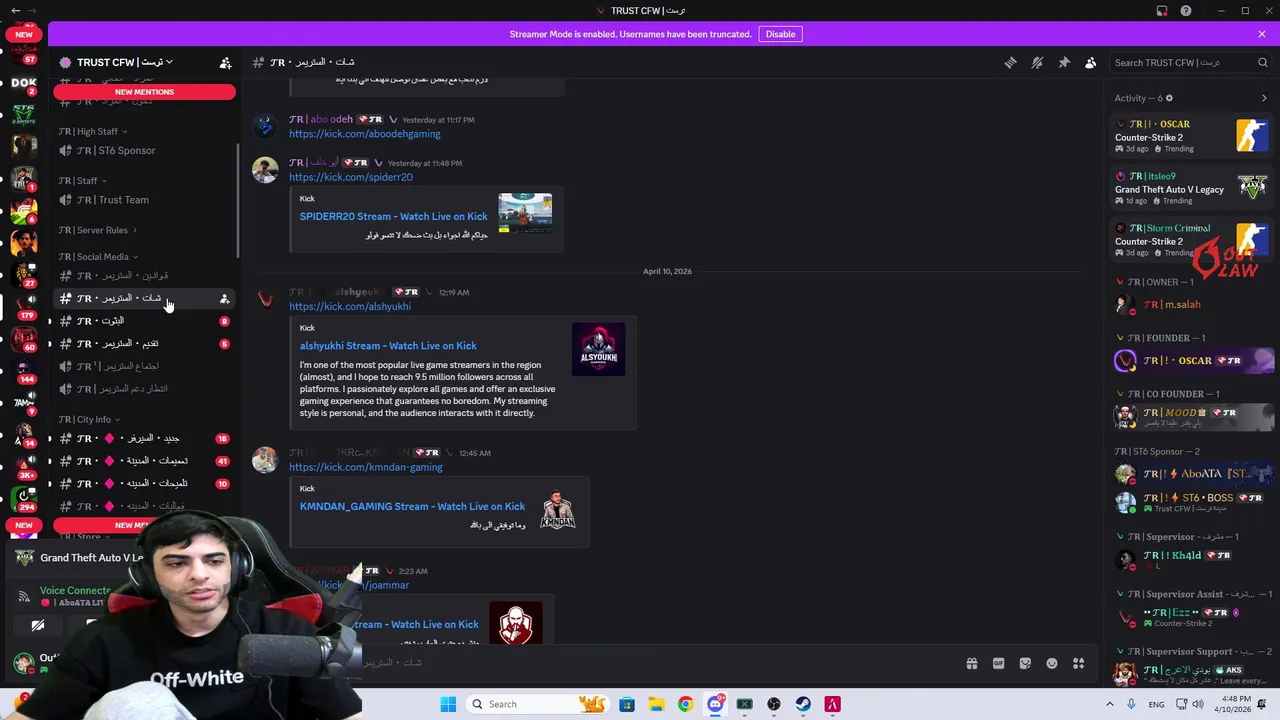Viewport: 1280px width, 720px height.
Task: Click the Search TRUST CFW input field
Action: [1190, 62]
